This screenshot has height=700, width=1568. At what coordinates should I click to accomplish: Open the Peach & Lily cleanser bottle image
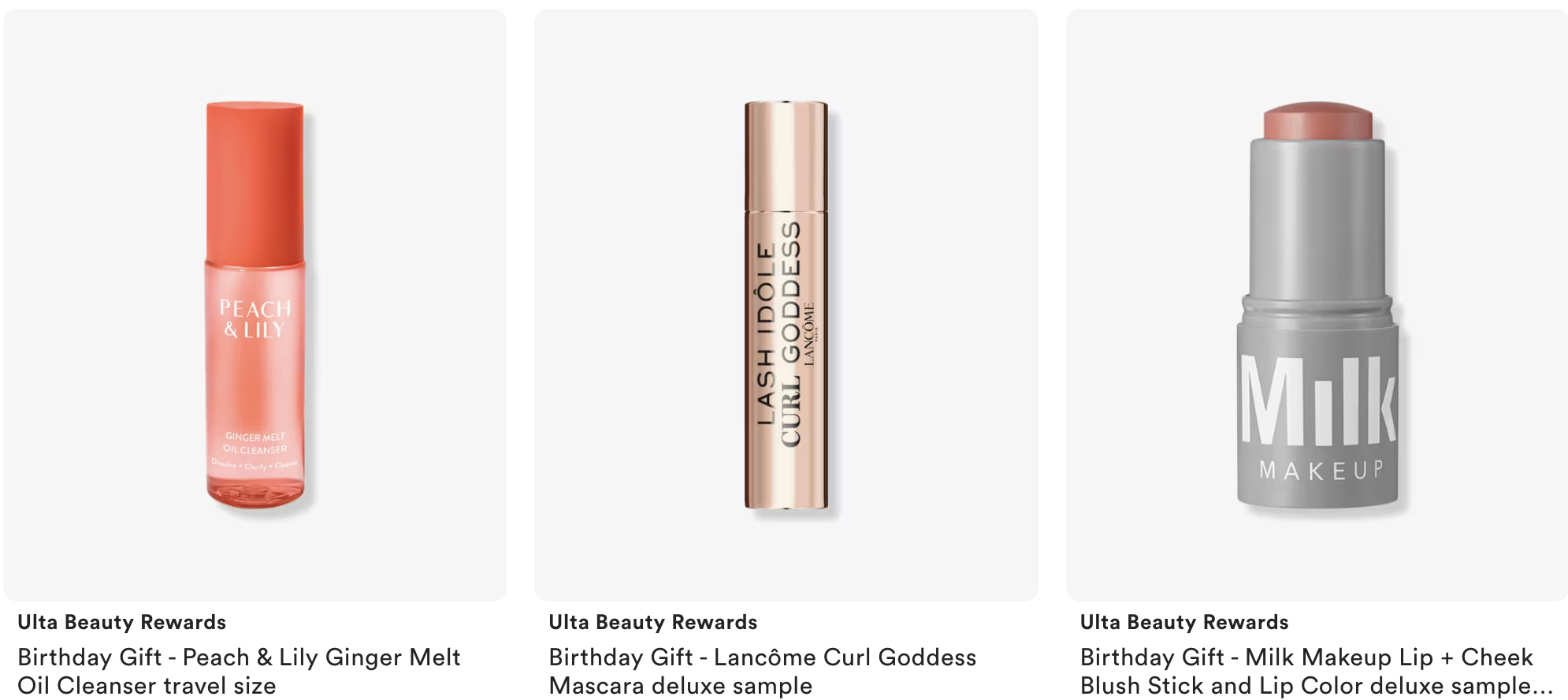[x=255, y=305]
